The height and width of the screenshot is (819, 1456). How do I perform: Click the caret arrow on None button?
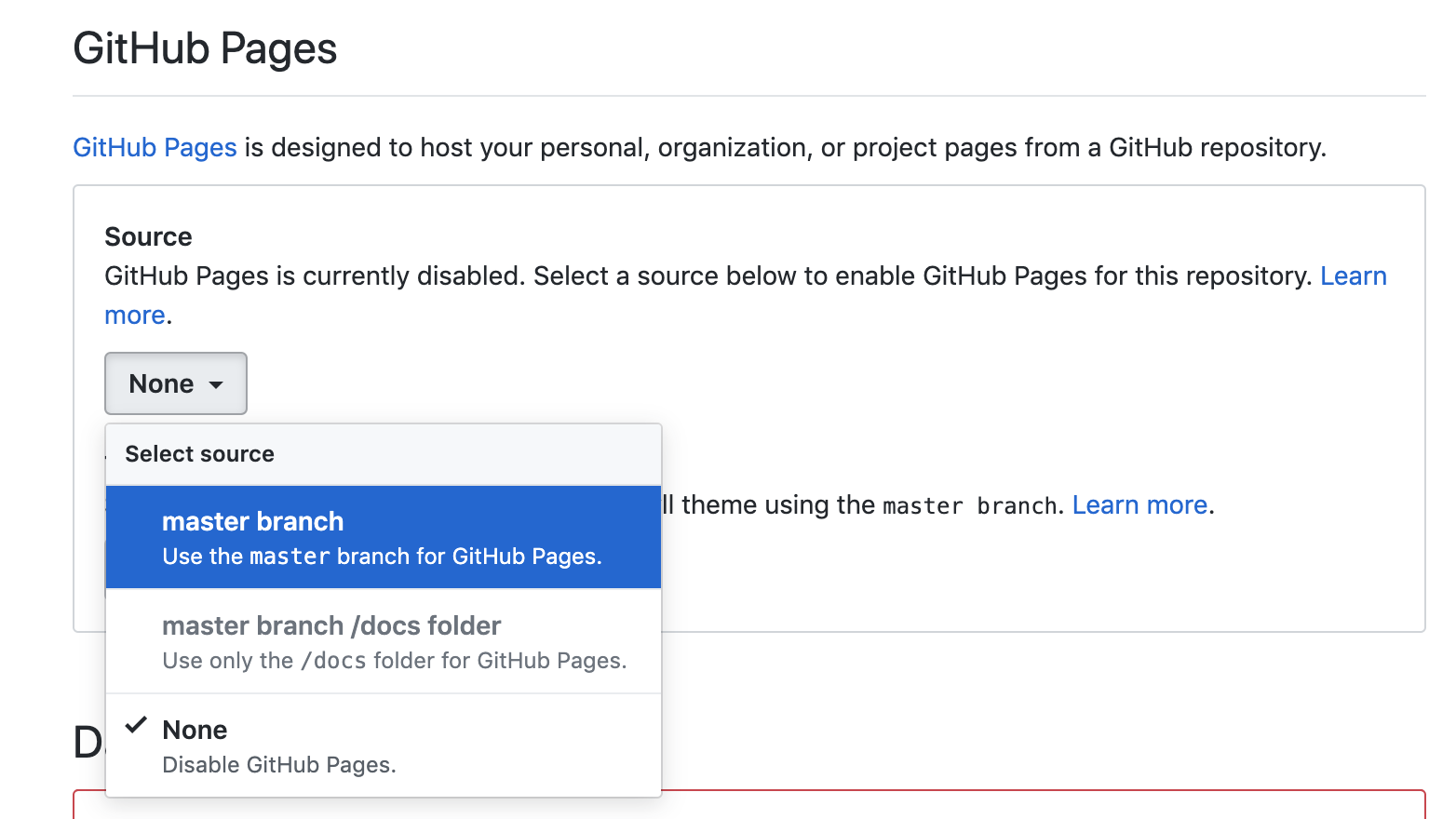216,384
